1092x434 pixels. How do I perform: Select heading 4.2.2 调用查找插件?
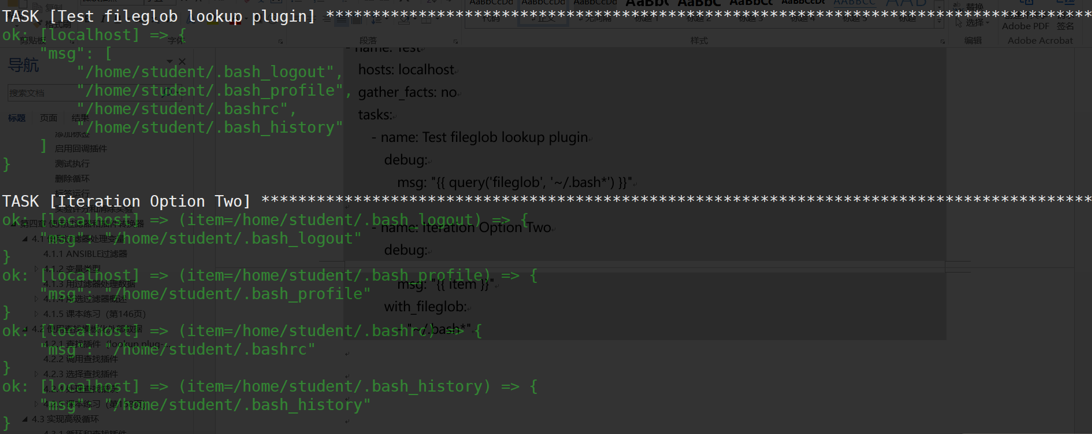[x=80, y=359]
